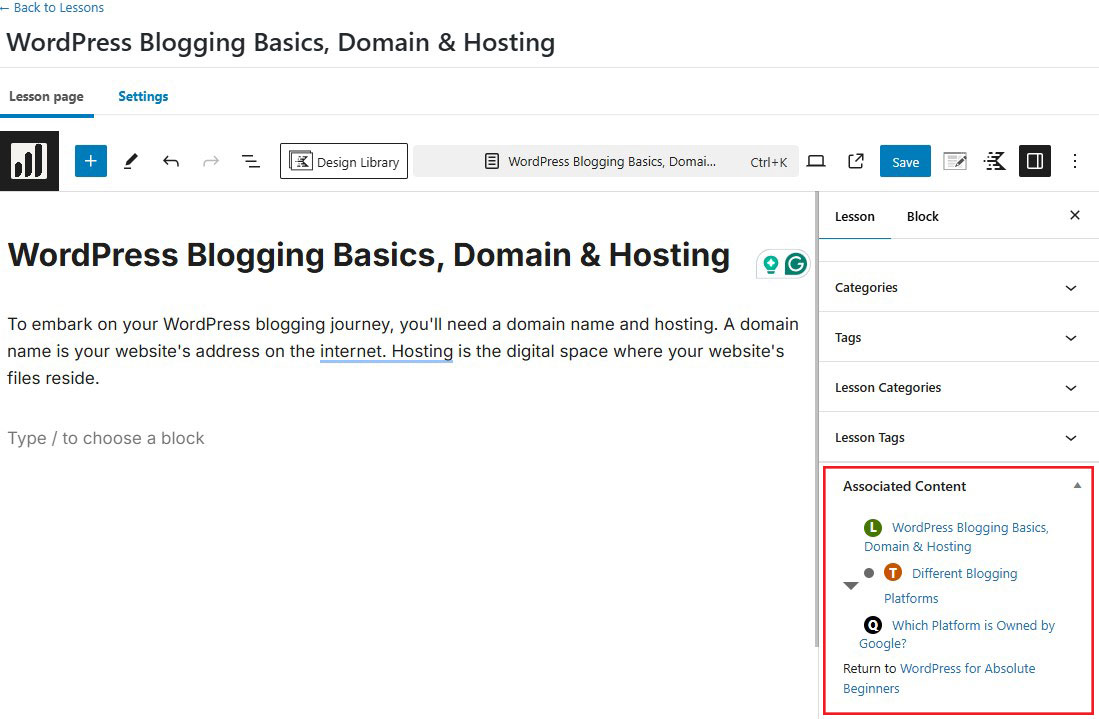Expand the Lesson Categories panel
1099x719 pixels.
point(958,388)
